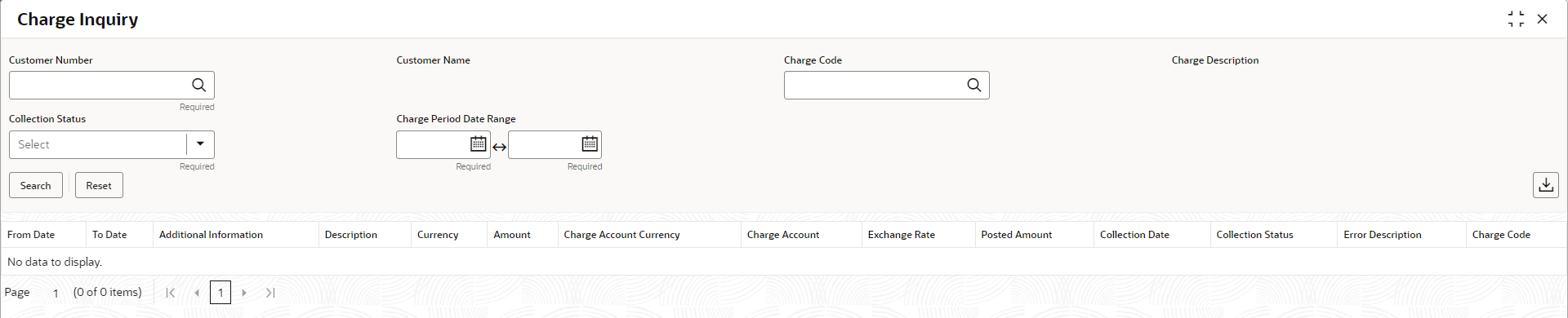Image resolution: width=1568 pixels, height=318 pixels.
Task: Open start date calendar picker
Action: 479,144
